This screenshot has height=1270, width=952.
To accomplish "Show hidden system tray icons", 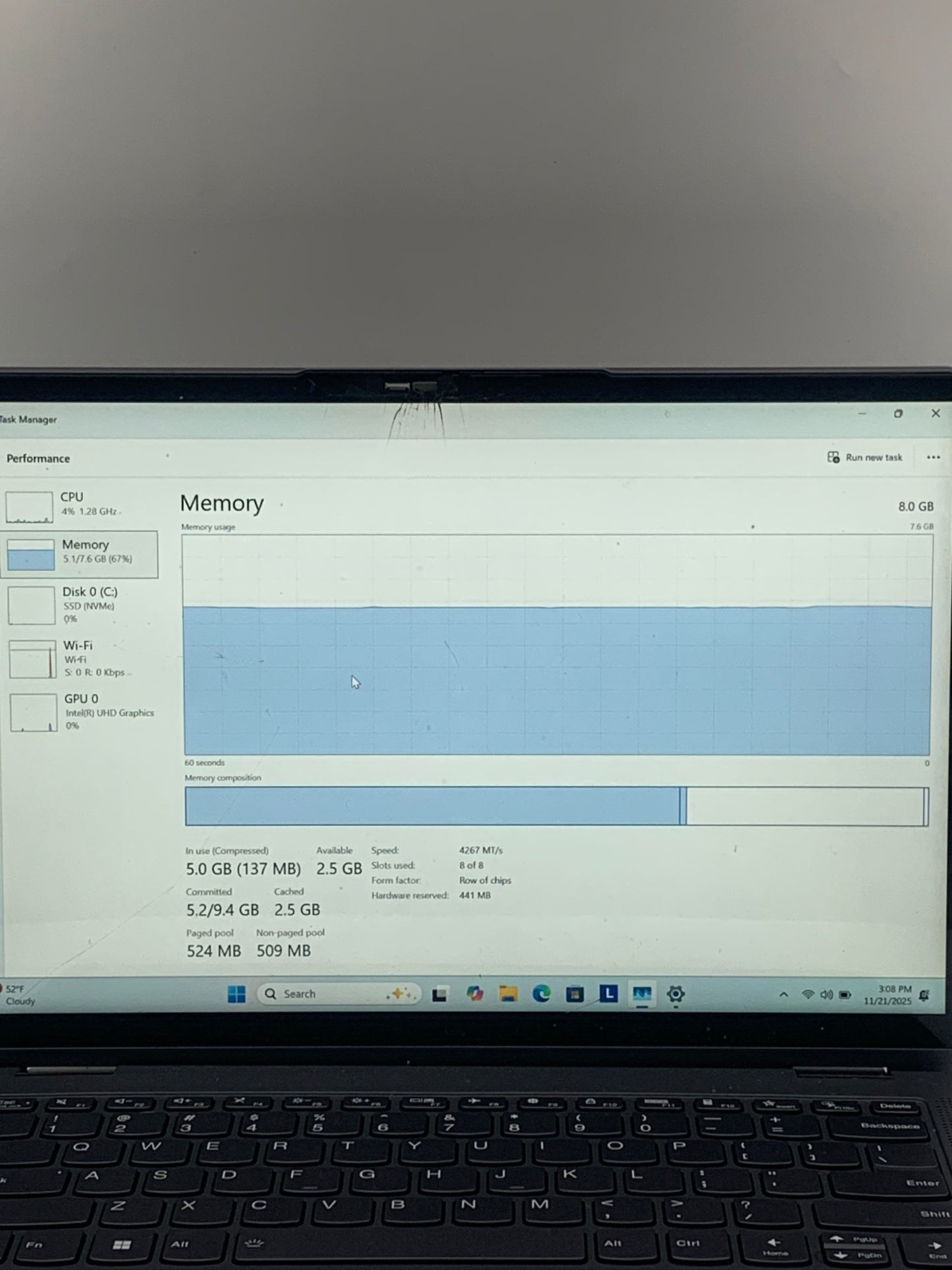I will pyautogui.click(x=783, y=995).
